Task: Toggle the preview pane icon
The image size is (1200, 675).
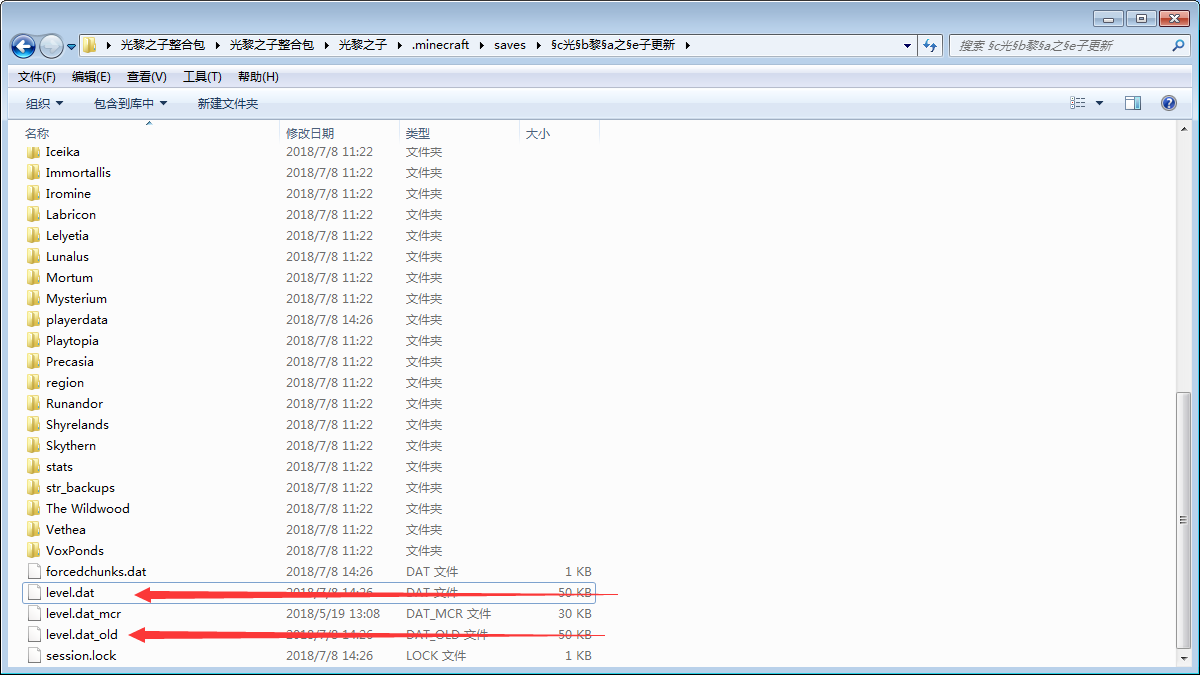Action: point(1133,103)
